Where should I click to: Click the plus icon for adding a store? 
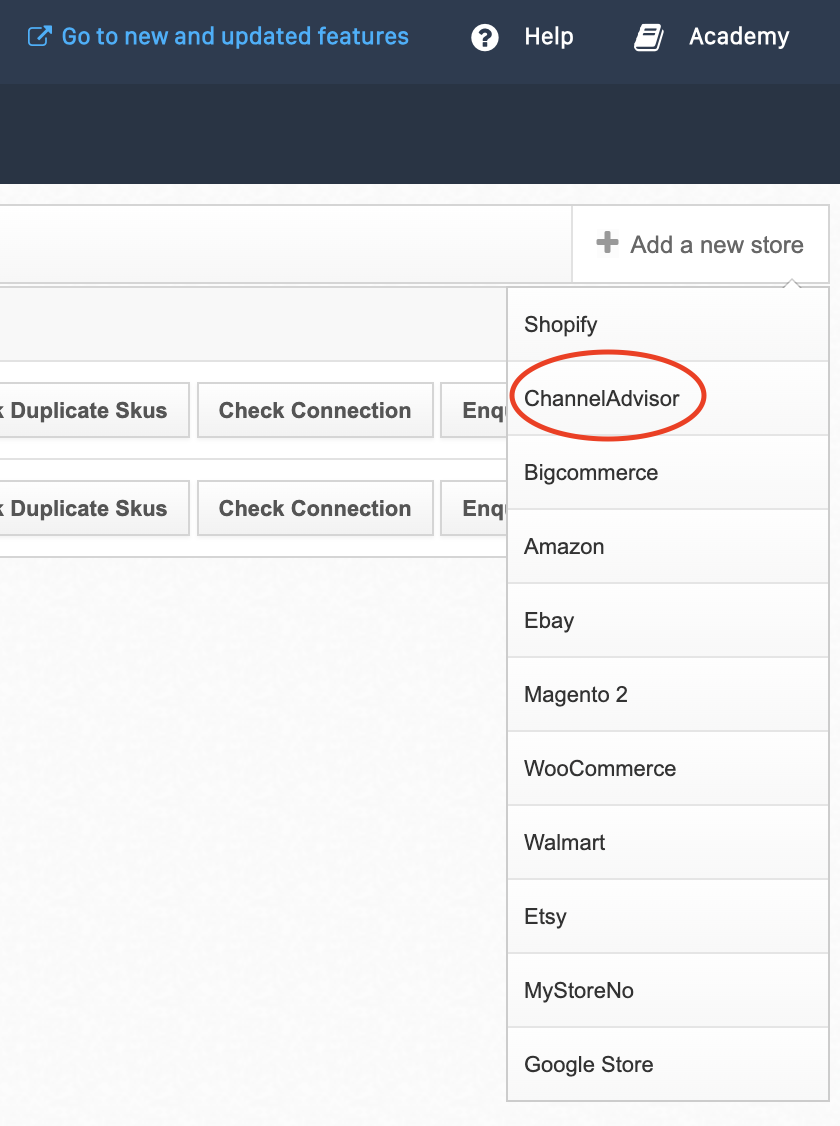click(x=607, y=243)
